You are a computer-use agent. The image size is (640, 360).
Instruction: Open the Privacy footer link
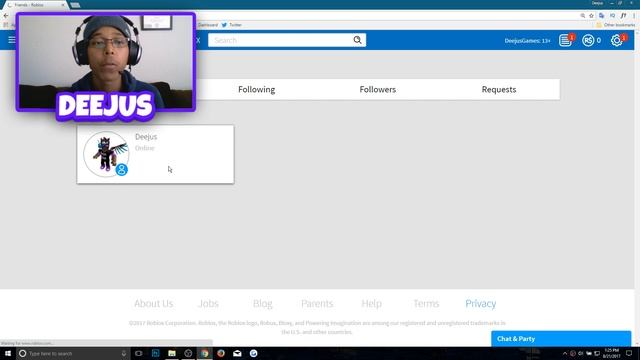[x=480, y=303]
